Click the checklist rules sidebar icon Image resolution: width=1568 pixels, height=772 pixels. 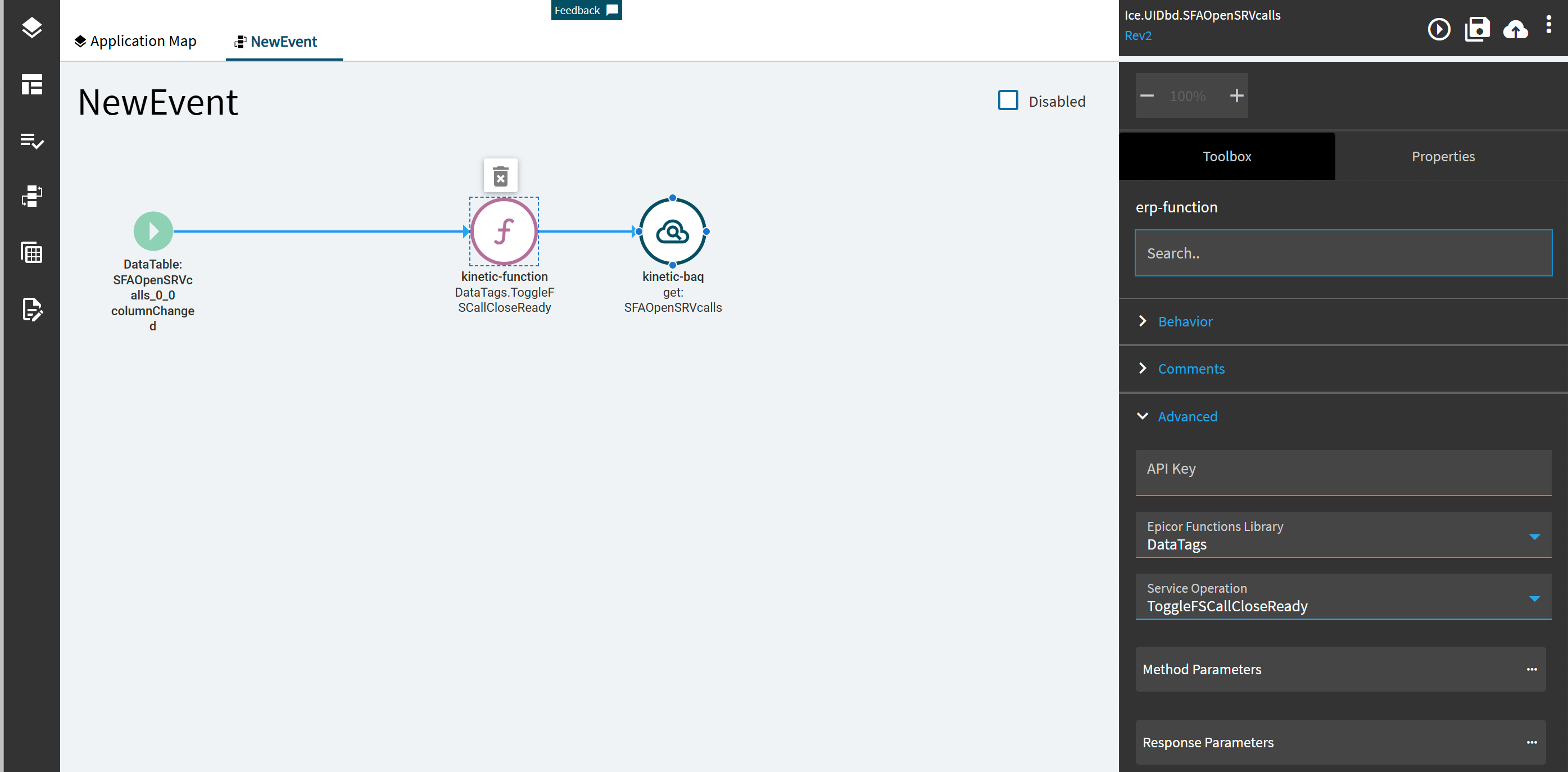[31, 140]
